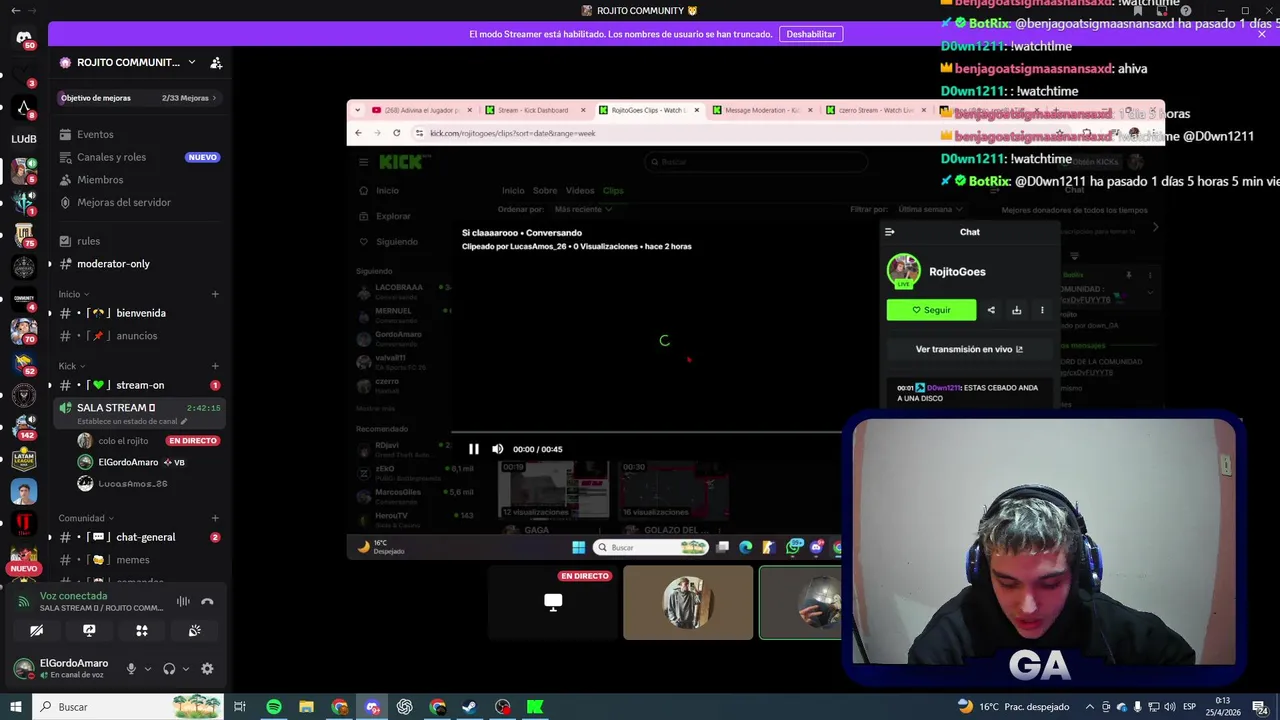Expand microphone input options arrow

[148, 669]
